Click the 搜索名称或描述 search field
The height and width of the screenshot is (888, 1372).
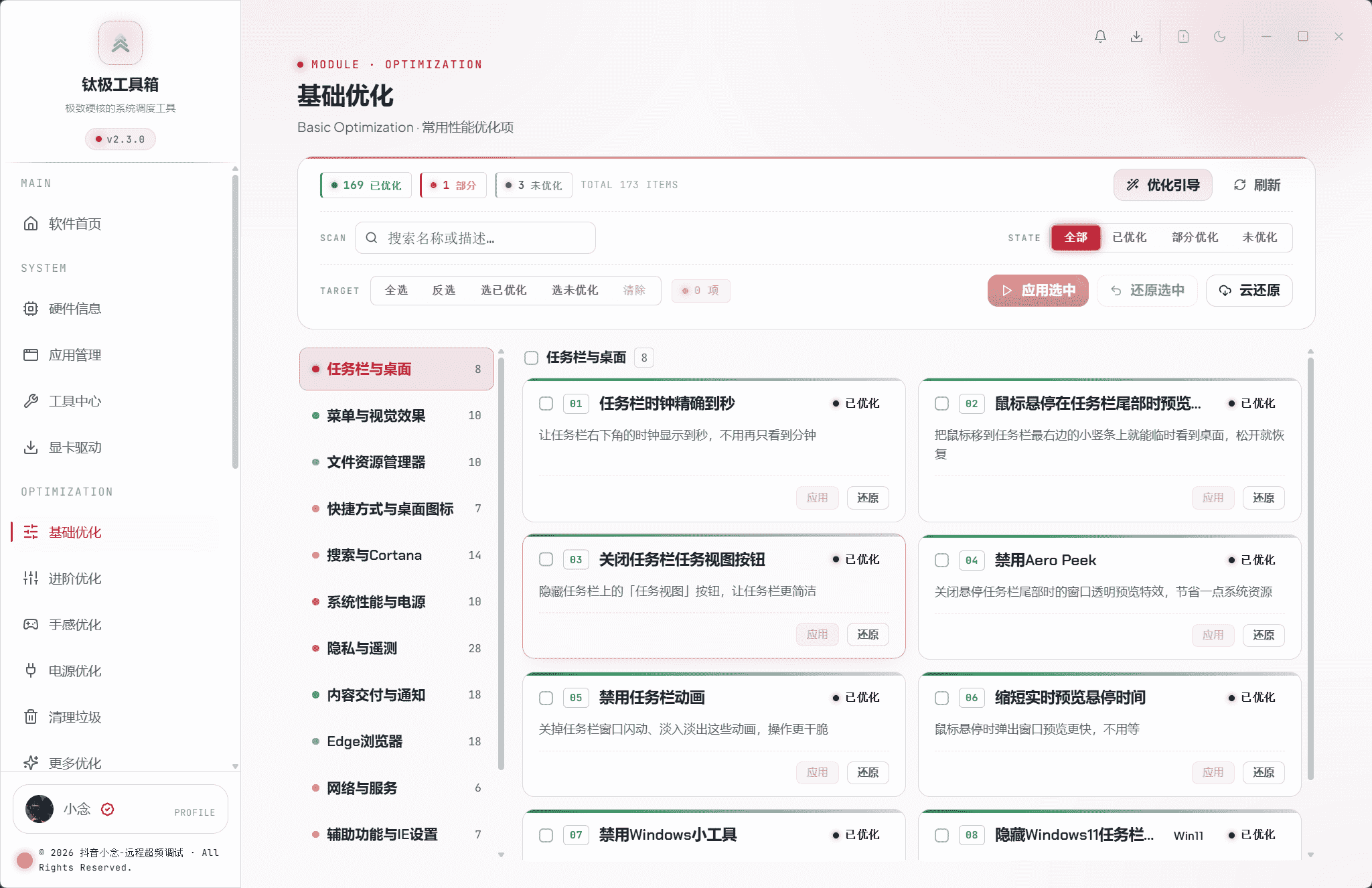click(x=475, y=238)
